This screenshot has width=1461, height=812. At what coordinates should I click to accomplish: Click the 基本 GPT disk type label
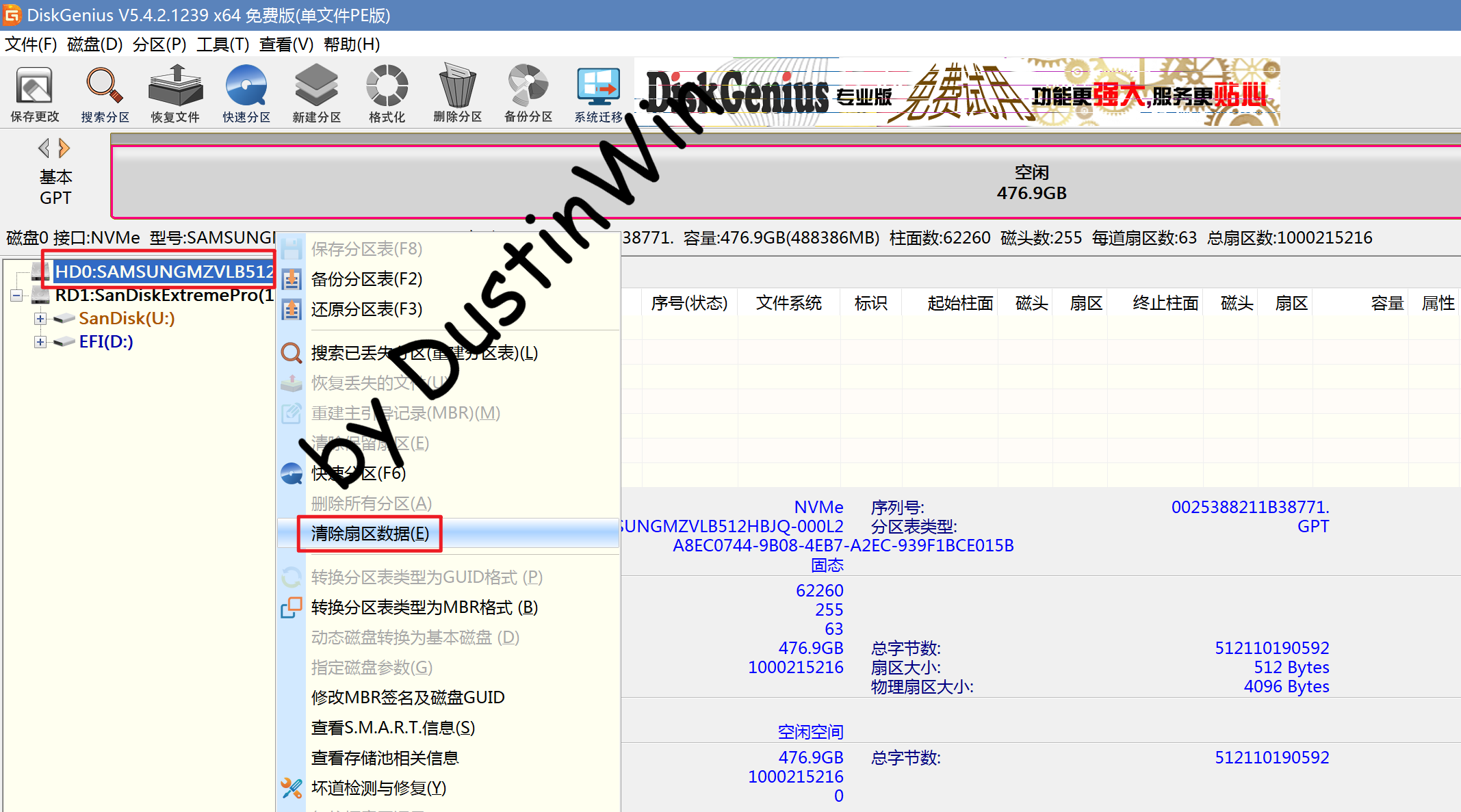55,187
